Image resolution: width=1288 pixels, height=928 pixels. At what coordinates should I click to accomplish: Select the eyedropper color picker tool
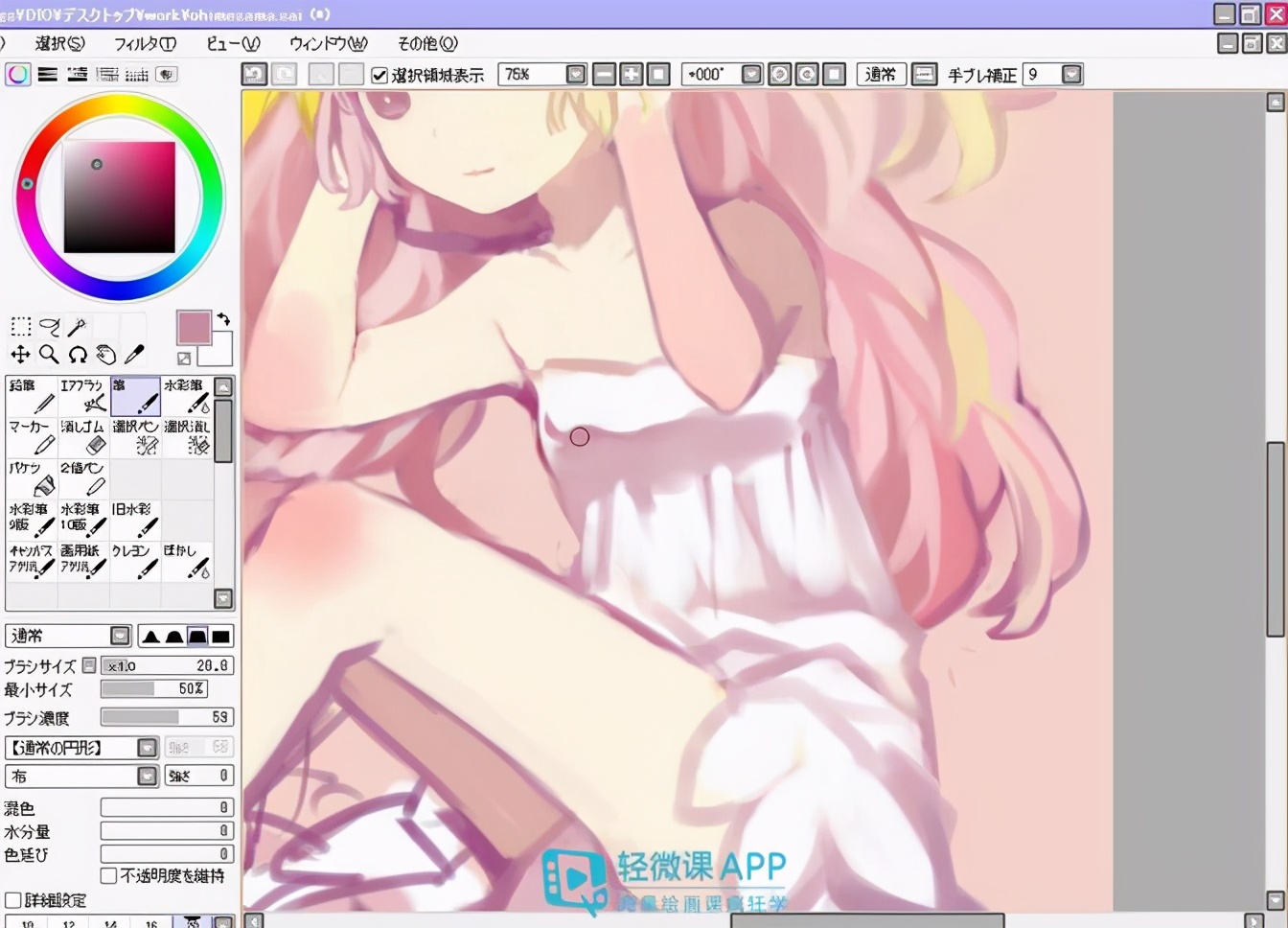(x=134, y=355)
